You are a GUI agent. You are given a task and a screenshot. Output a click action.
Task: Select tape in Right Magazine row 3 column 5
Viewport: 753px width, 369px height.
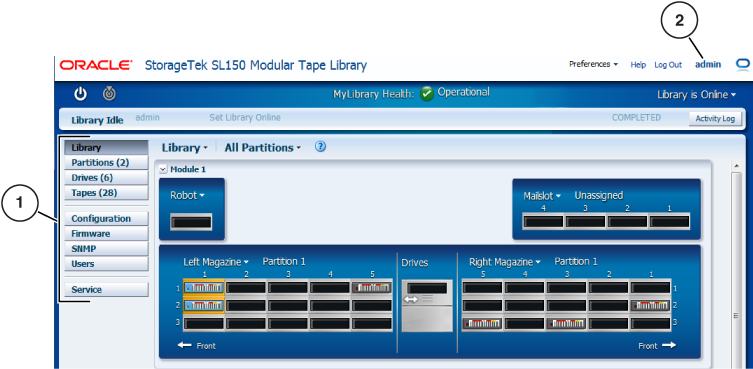click(483, 324)
